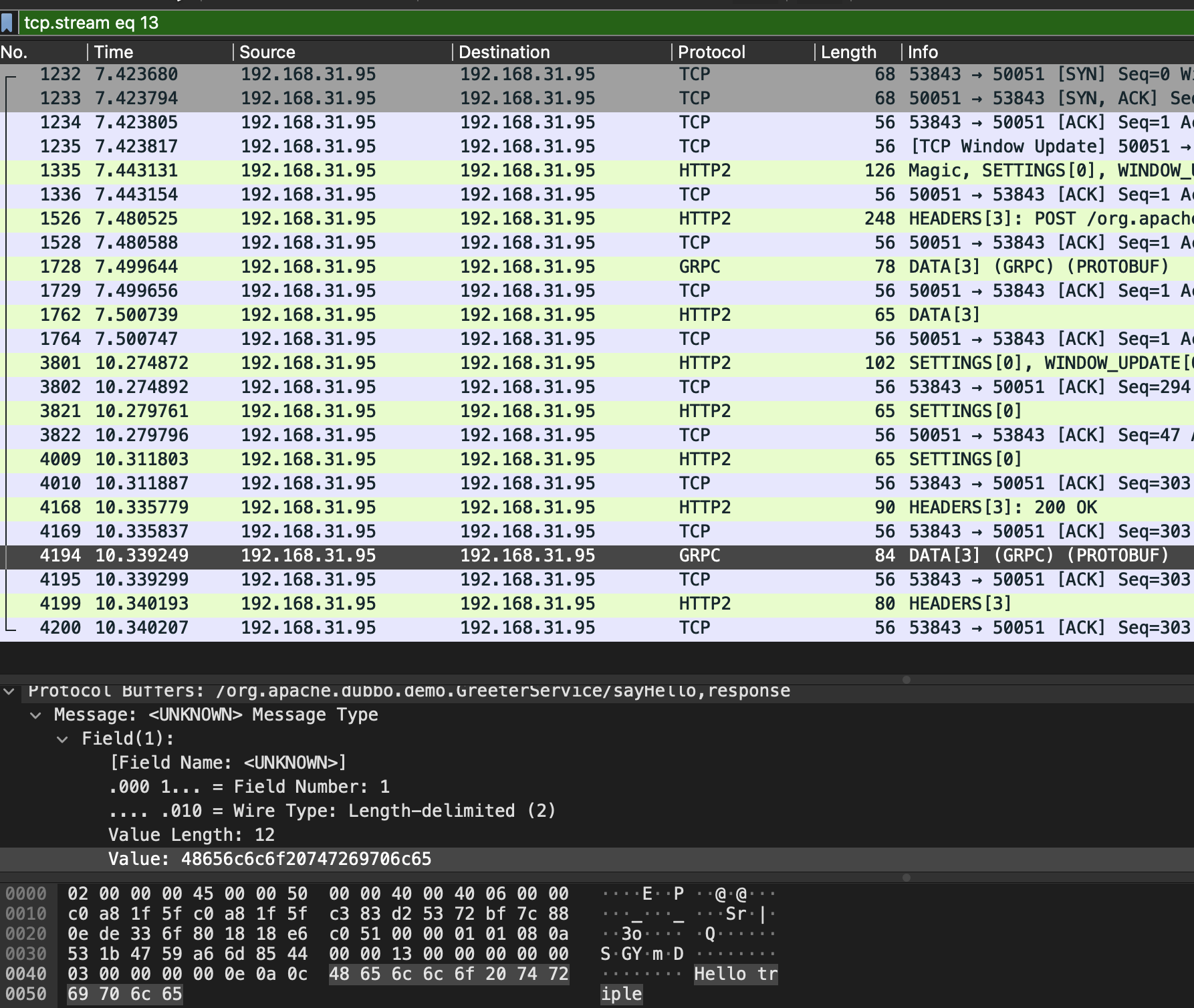Select packet 1235 TCP Window Update row

click(x=597, y=146)
